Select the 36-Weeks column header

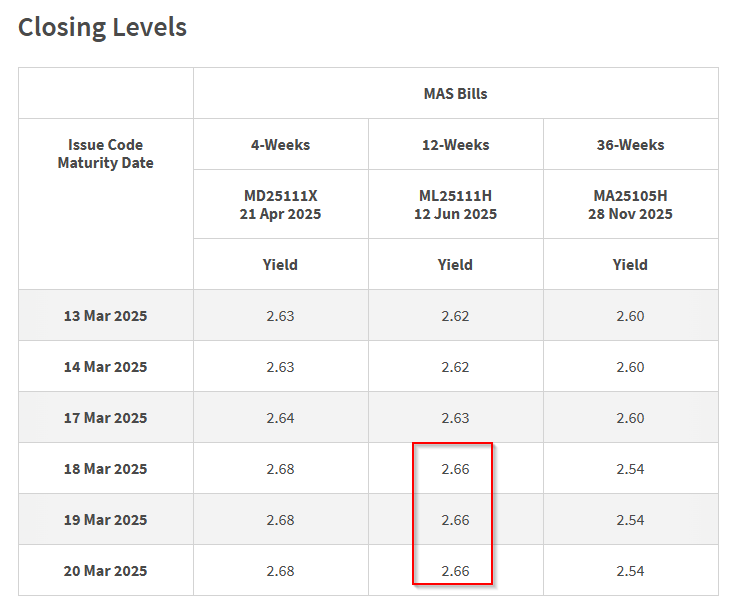[x=630, y=145]
